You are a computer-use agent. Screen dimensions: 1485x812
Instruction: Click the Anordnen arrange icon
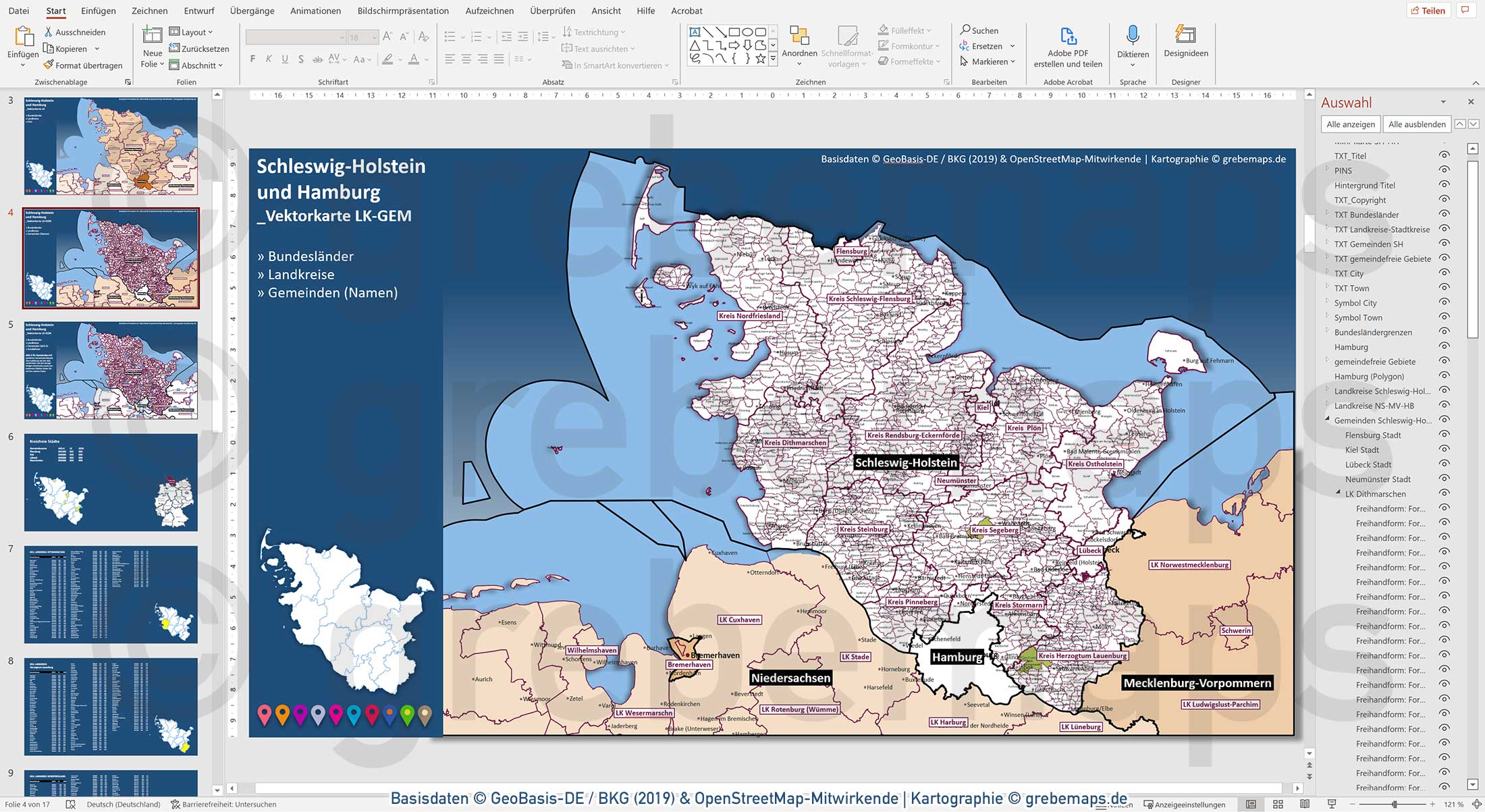point(799,43)
